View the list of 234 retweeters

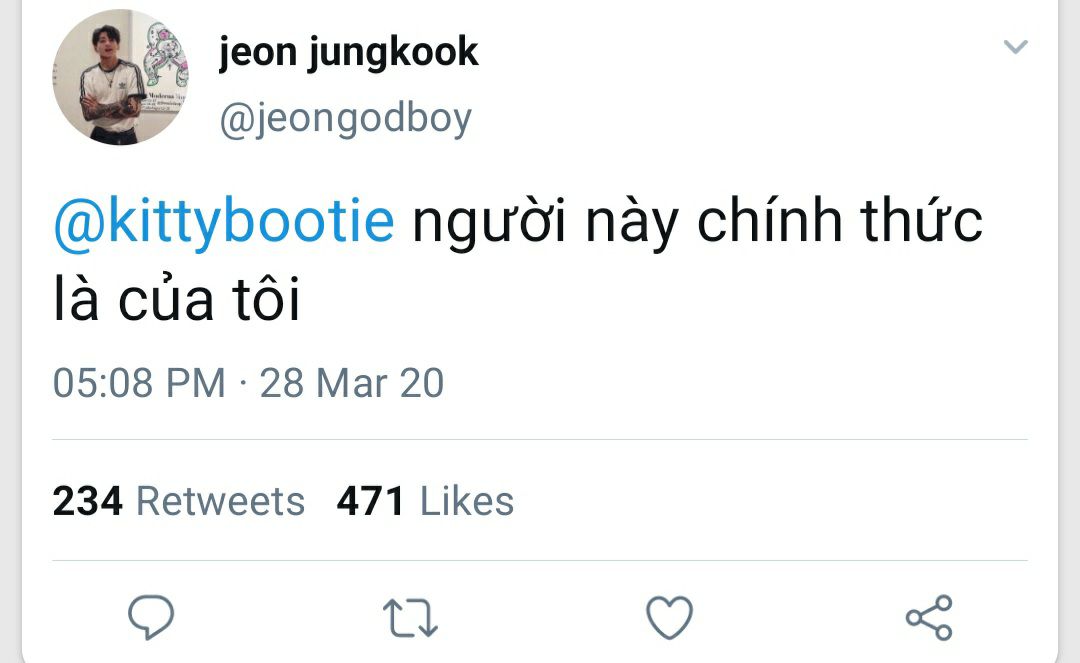[178, 501]
